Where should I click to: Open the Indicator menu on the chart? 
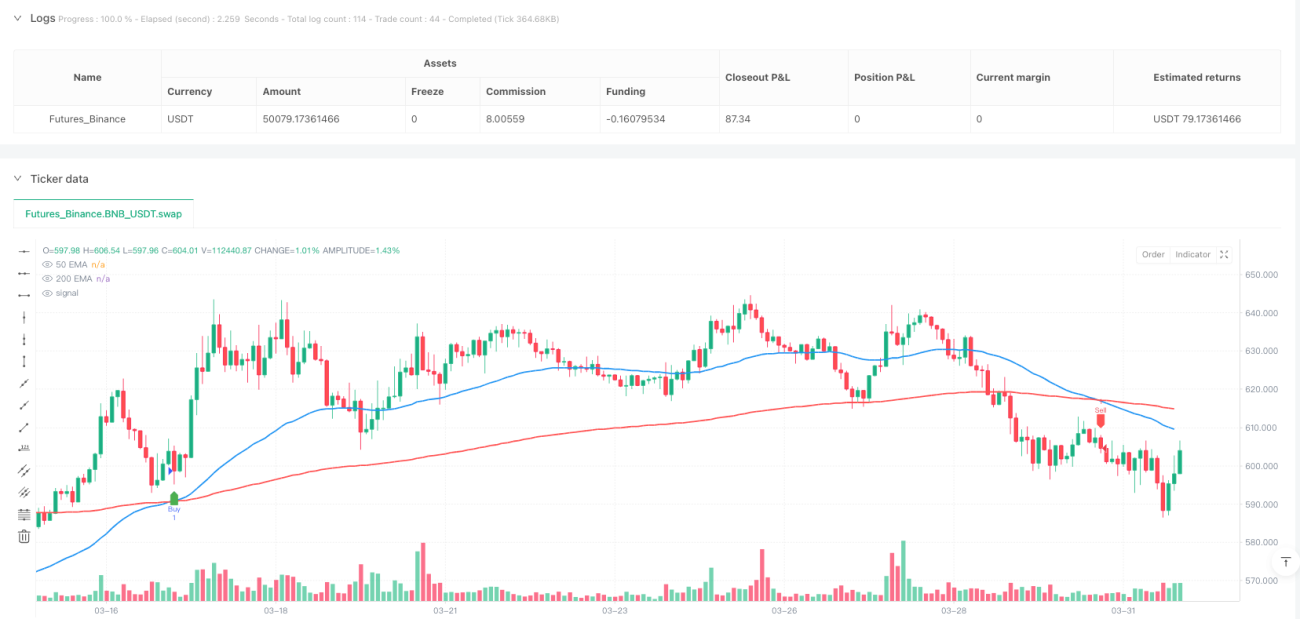pos(1193,255)
